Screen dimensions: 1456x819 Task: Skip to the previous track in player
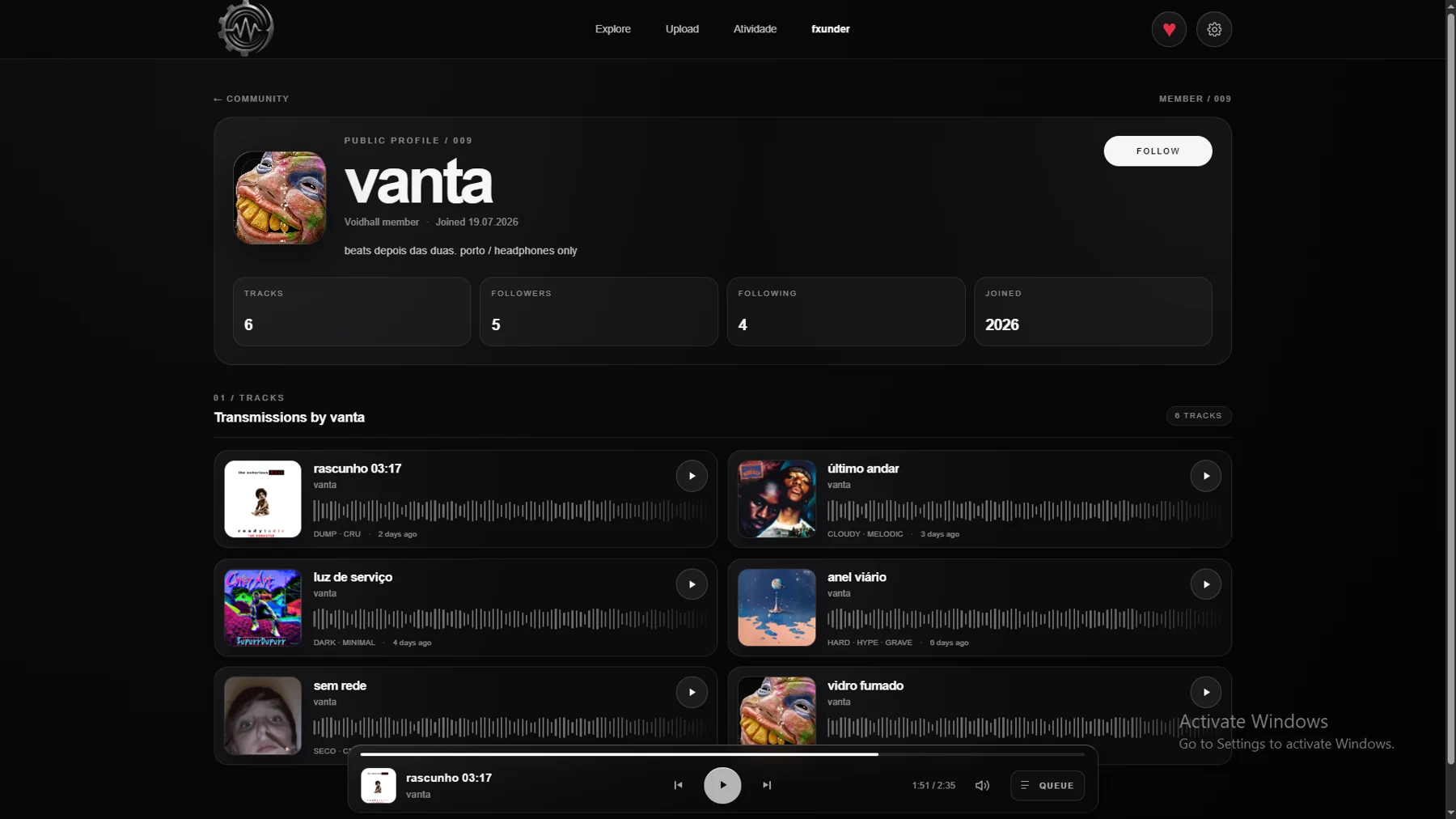(x=678, y=785)
